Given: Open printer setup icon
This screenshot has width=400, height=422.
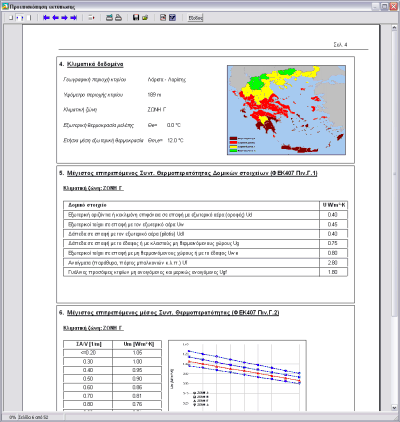Looking at the screenshot, I should tap(109, 18).
